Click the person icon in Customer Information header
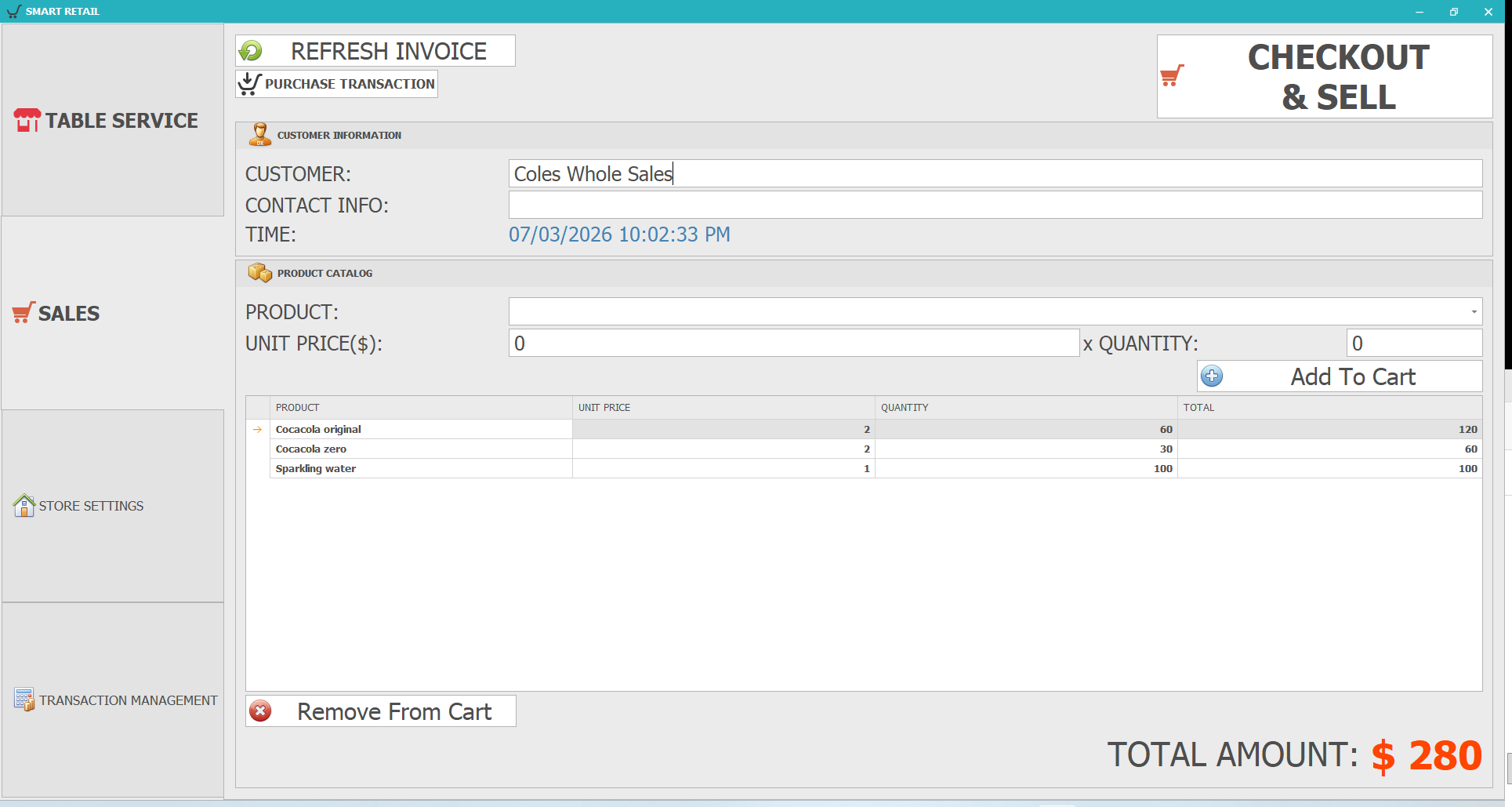Viewport: 1512px width, 807px height. point(259,134)
